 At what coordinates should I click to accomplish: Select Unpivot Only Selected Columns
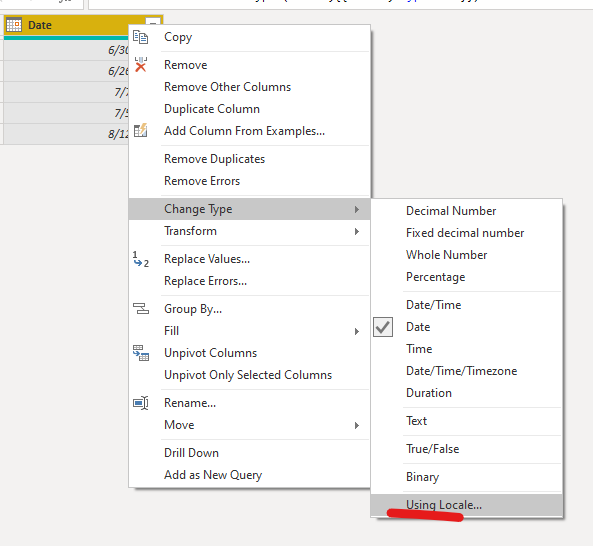249,375
